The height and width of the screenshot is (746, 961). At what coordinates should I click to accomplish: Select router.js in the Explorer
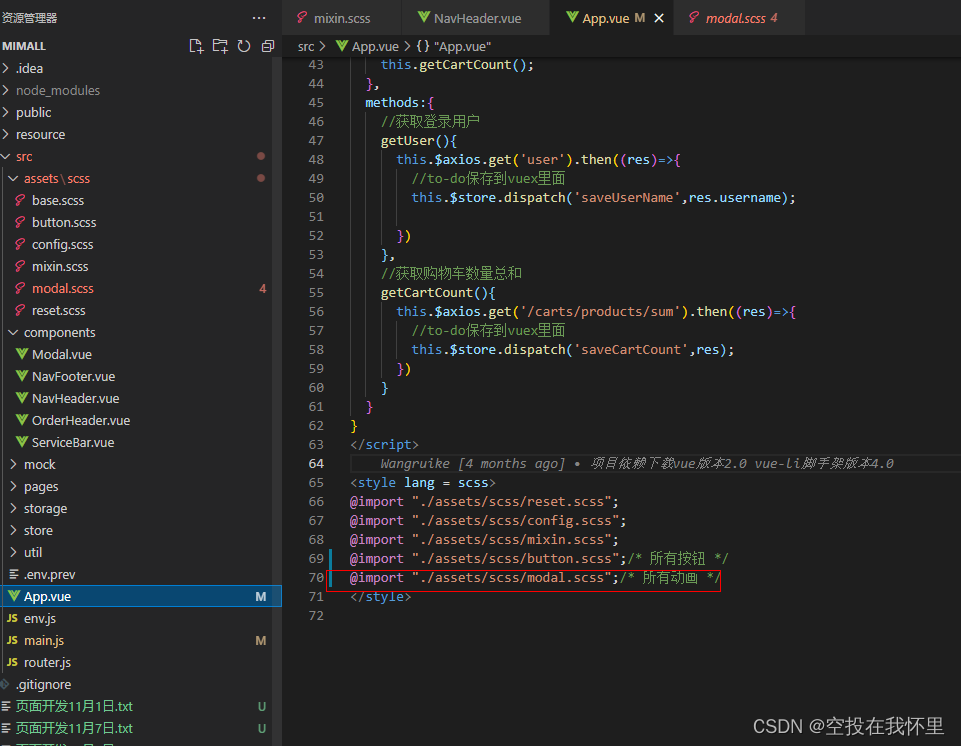point(47,662)
